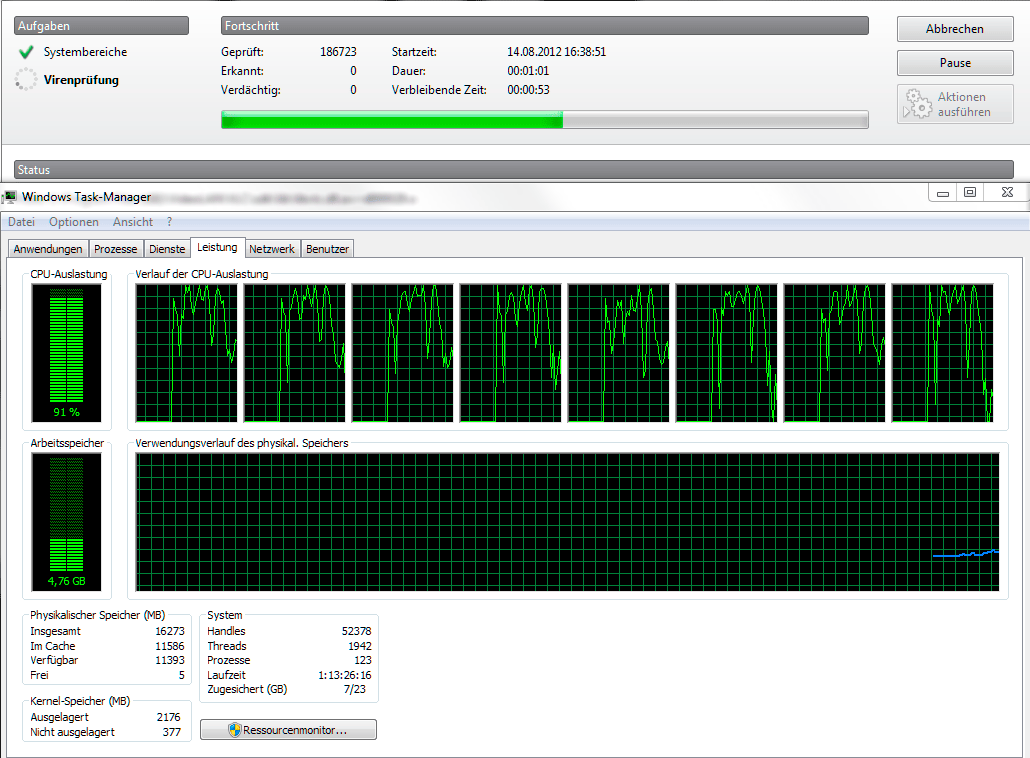1030x758 pixels.
Task: Click the Dauer value 00:01:01
Action: (528, 71)
